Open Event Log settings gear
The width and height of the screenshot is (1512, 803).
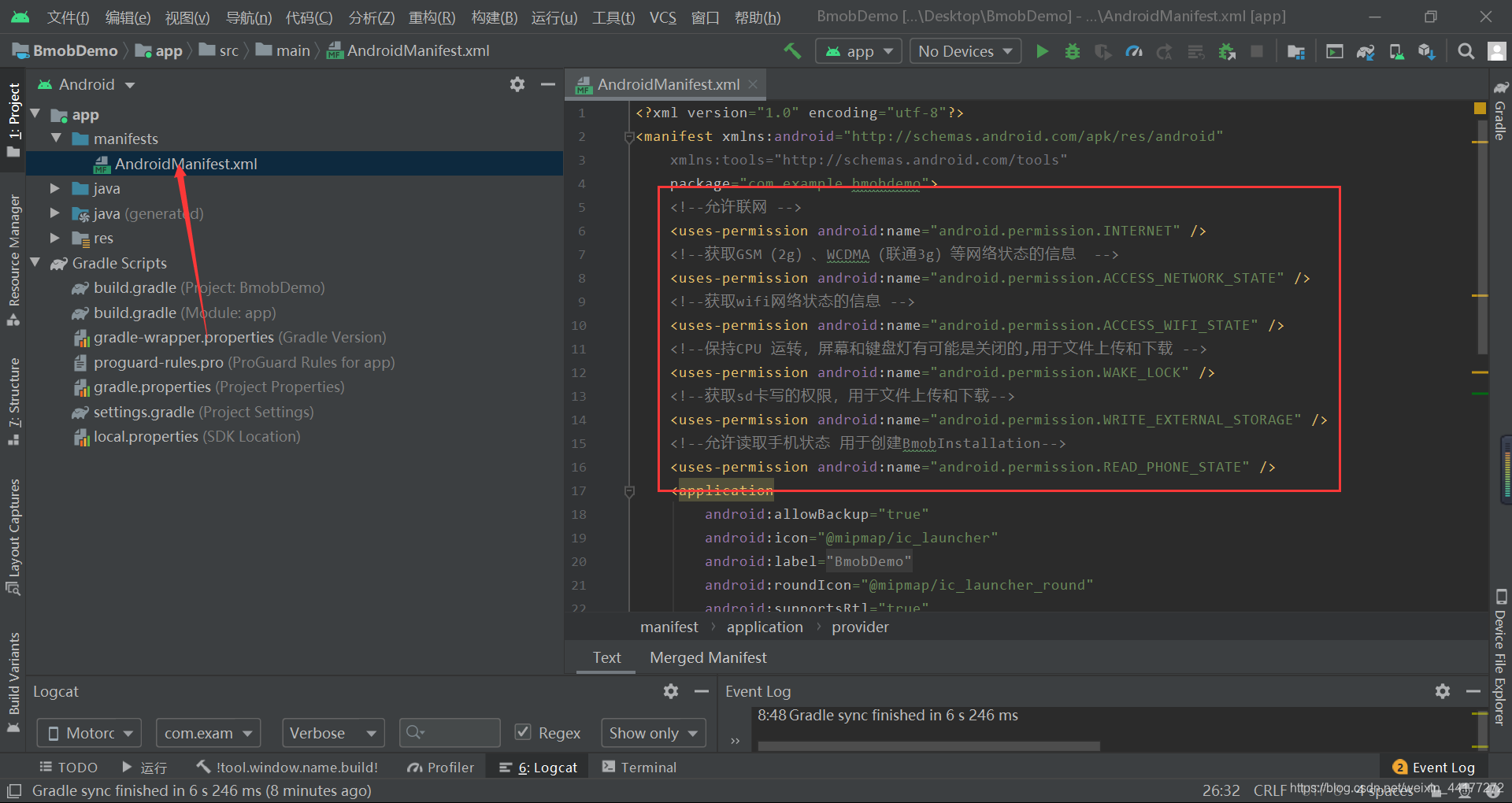point(1442,691)
